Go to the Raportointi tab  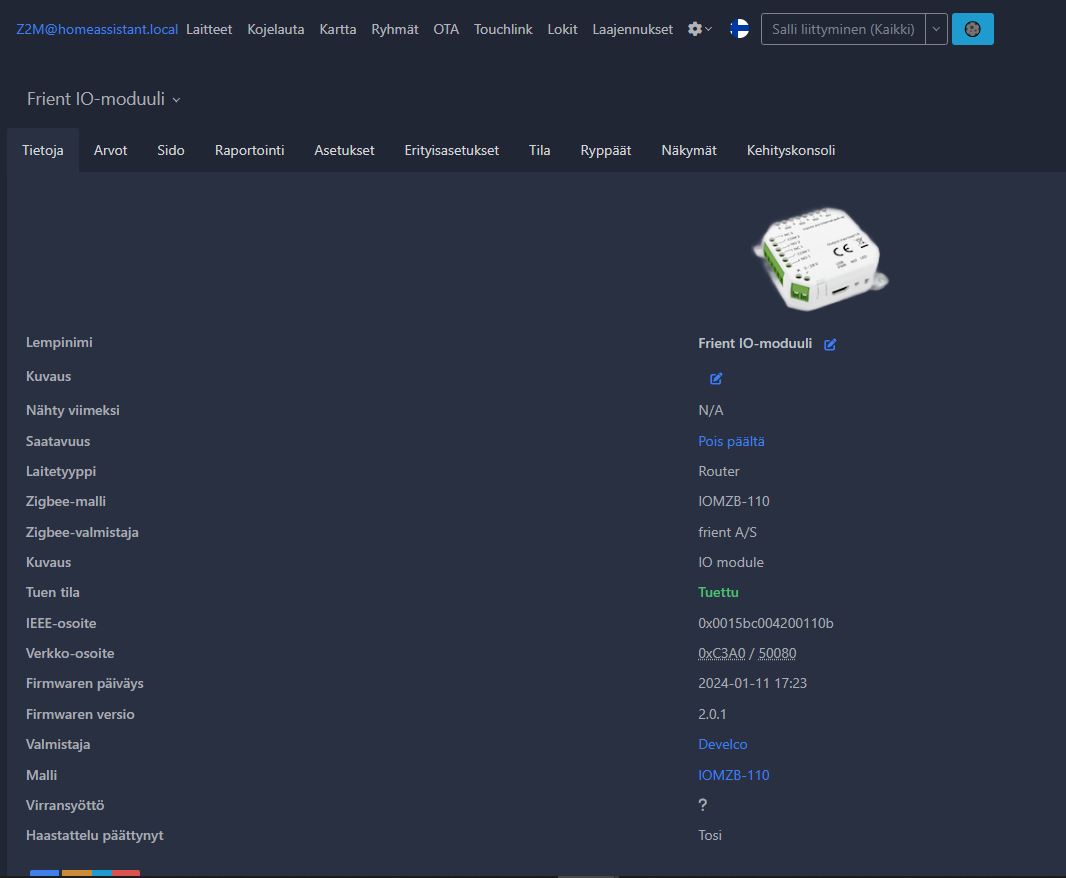(249, 150)
